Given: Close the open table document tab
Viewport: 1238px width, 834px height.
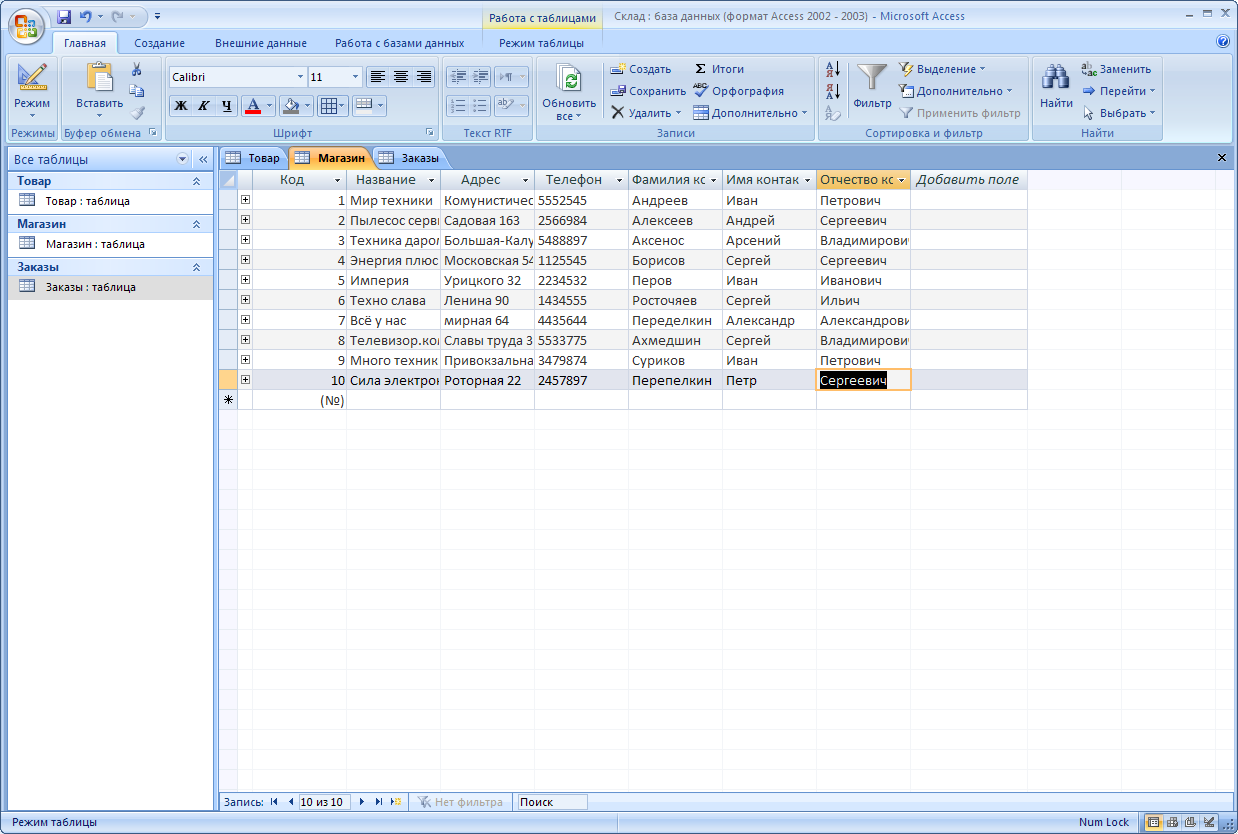Looking at the screenshot, I should click(x=1222, y=158).
